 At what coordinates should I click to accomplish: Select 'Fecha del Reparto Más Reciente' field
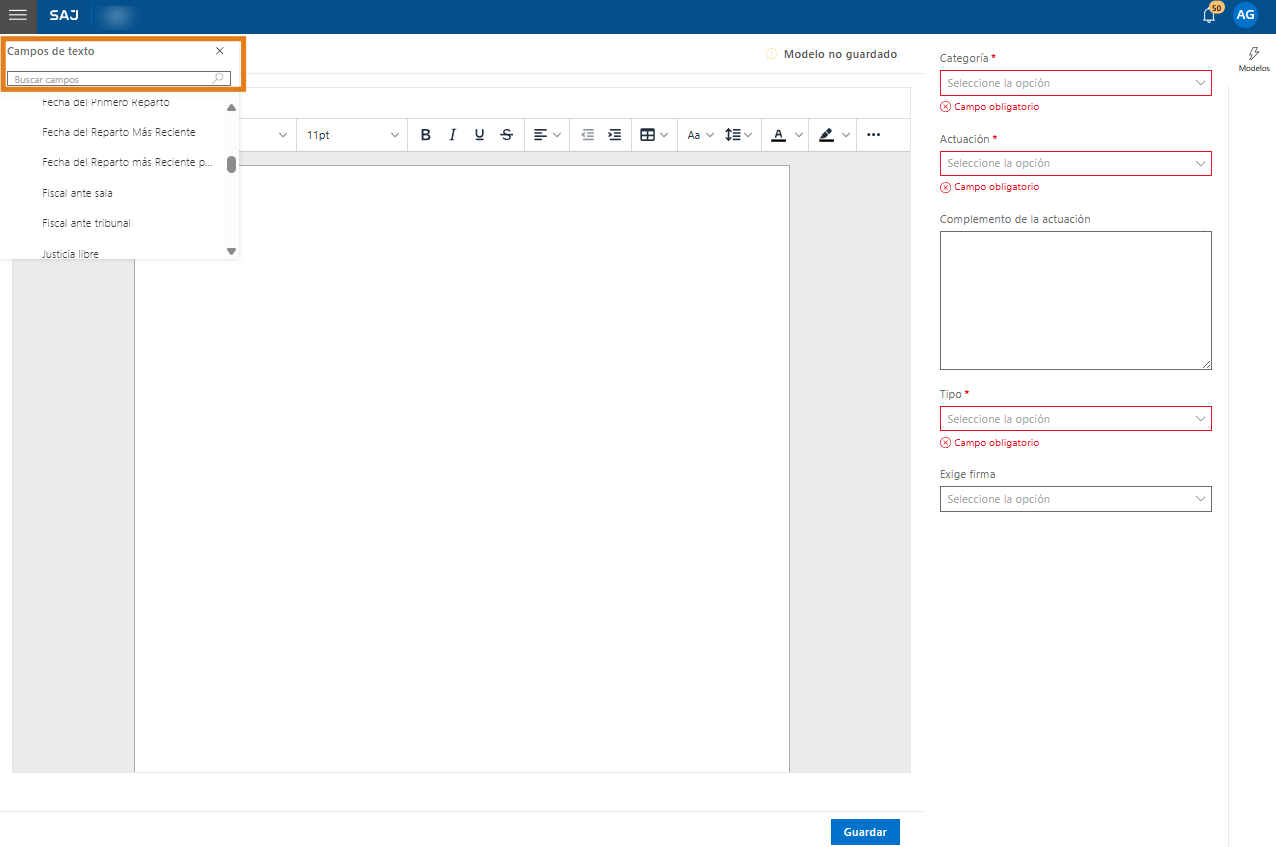118,132
